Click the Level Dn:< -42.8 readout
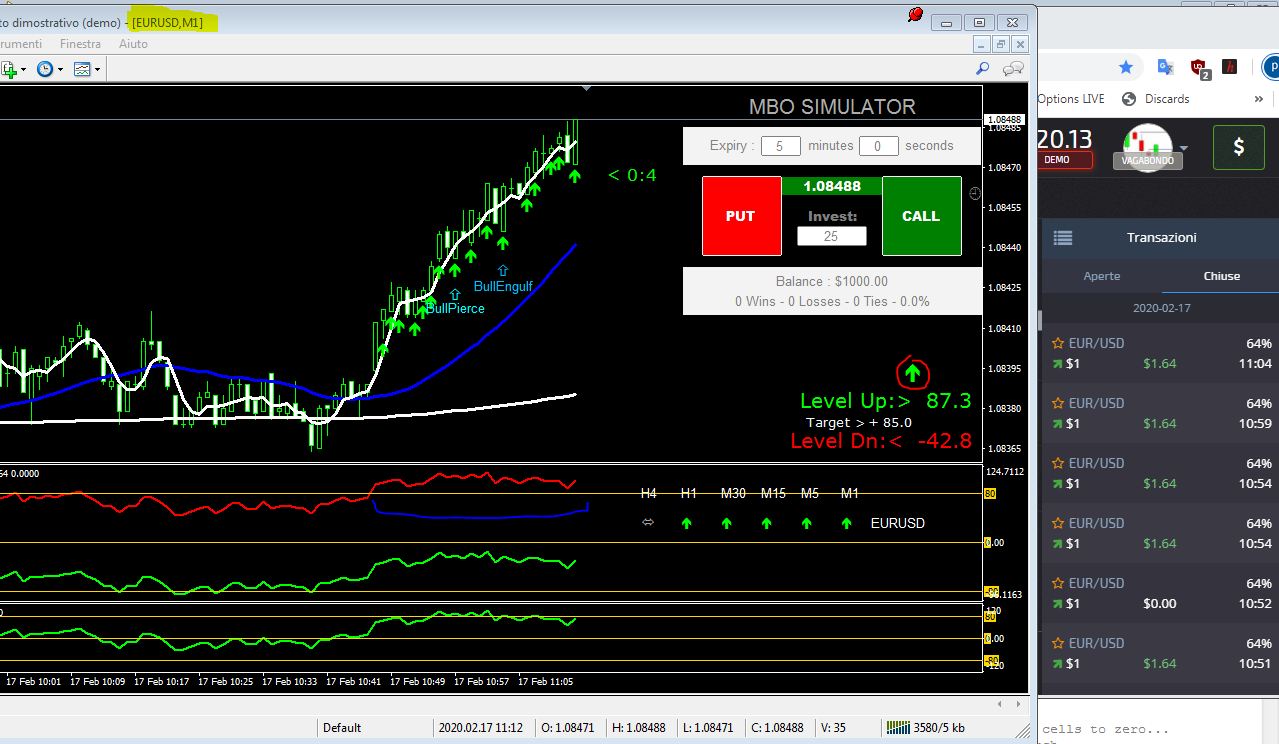 [881, 440]
